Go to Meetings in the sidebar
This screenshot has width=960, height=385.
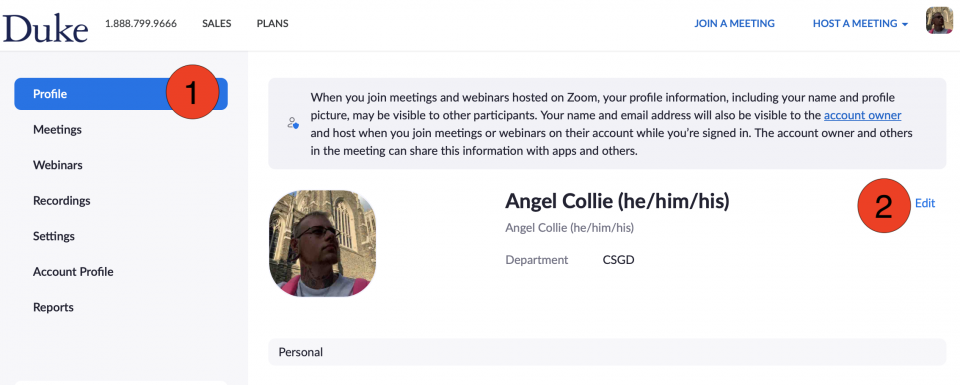pos(57,130)
